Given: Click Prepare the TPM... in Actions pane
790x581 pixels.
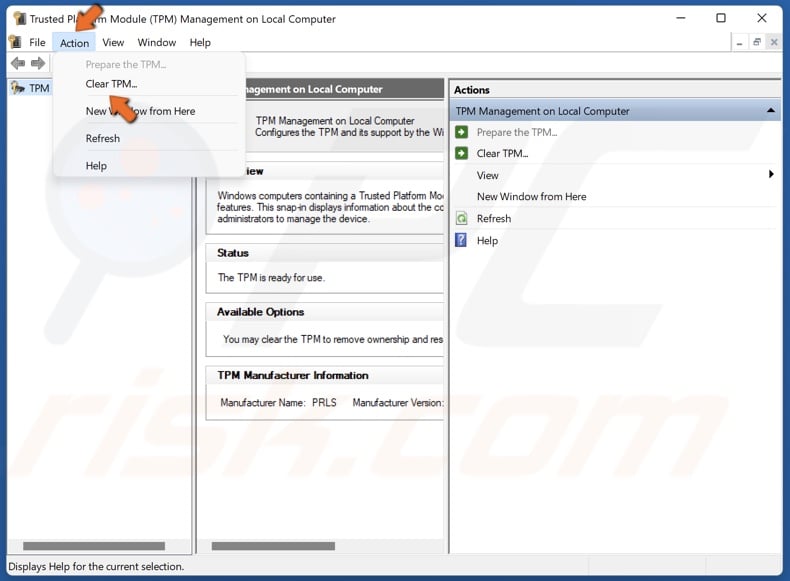Looking at the screenshot, I should coord(517,132).
